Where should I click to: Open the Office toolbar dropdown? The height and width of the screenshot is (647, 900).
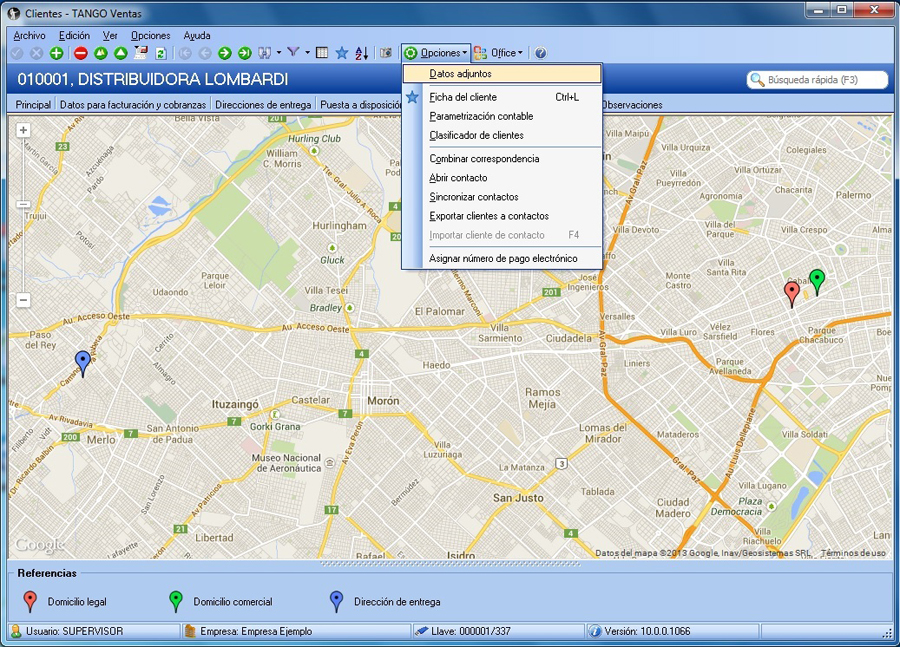(x=498, y=53)
